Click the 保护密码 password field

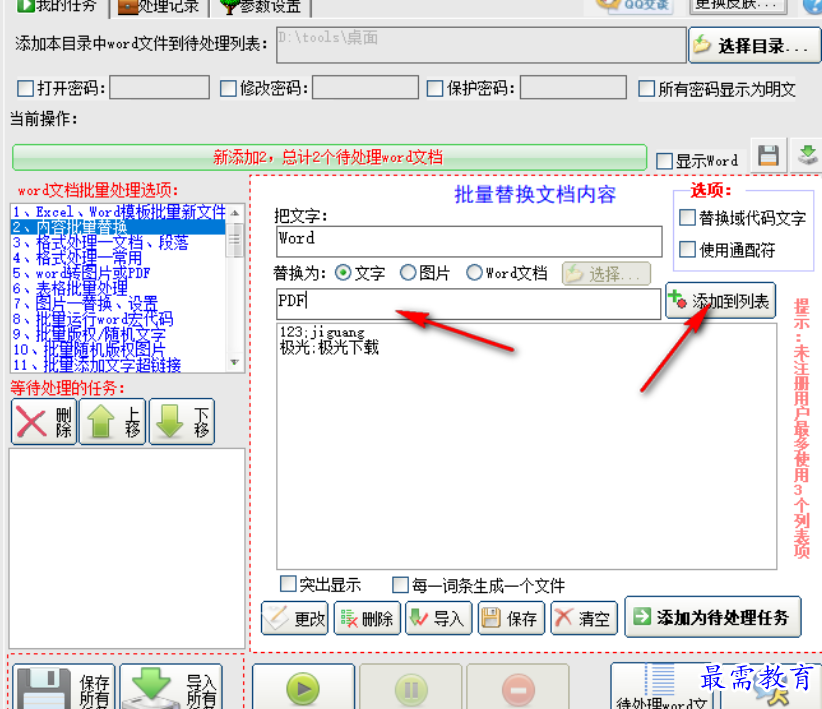tap(574, 87)
